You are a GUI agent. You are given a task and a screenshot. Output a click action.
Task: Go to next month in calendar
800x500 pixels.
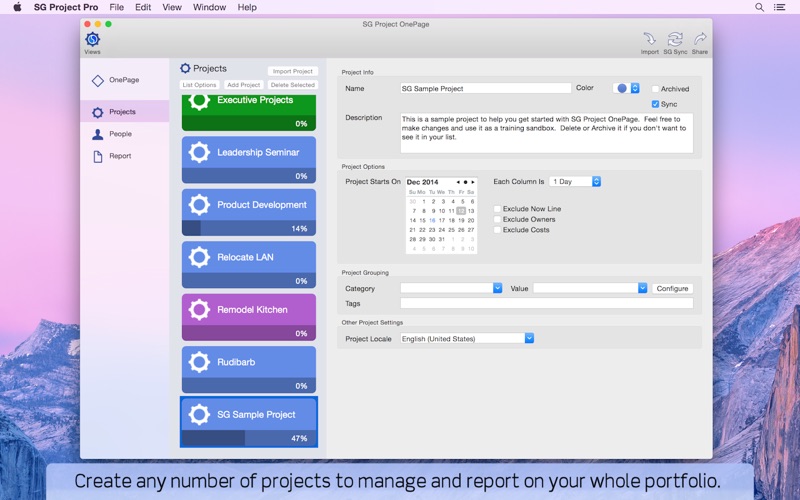tap(473, 182)
